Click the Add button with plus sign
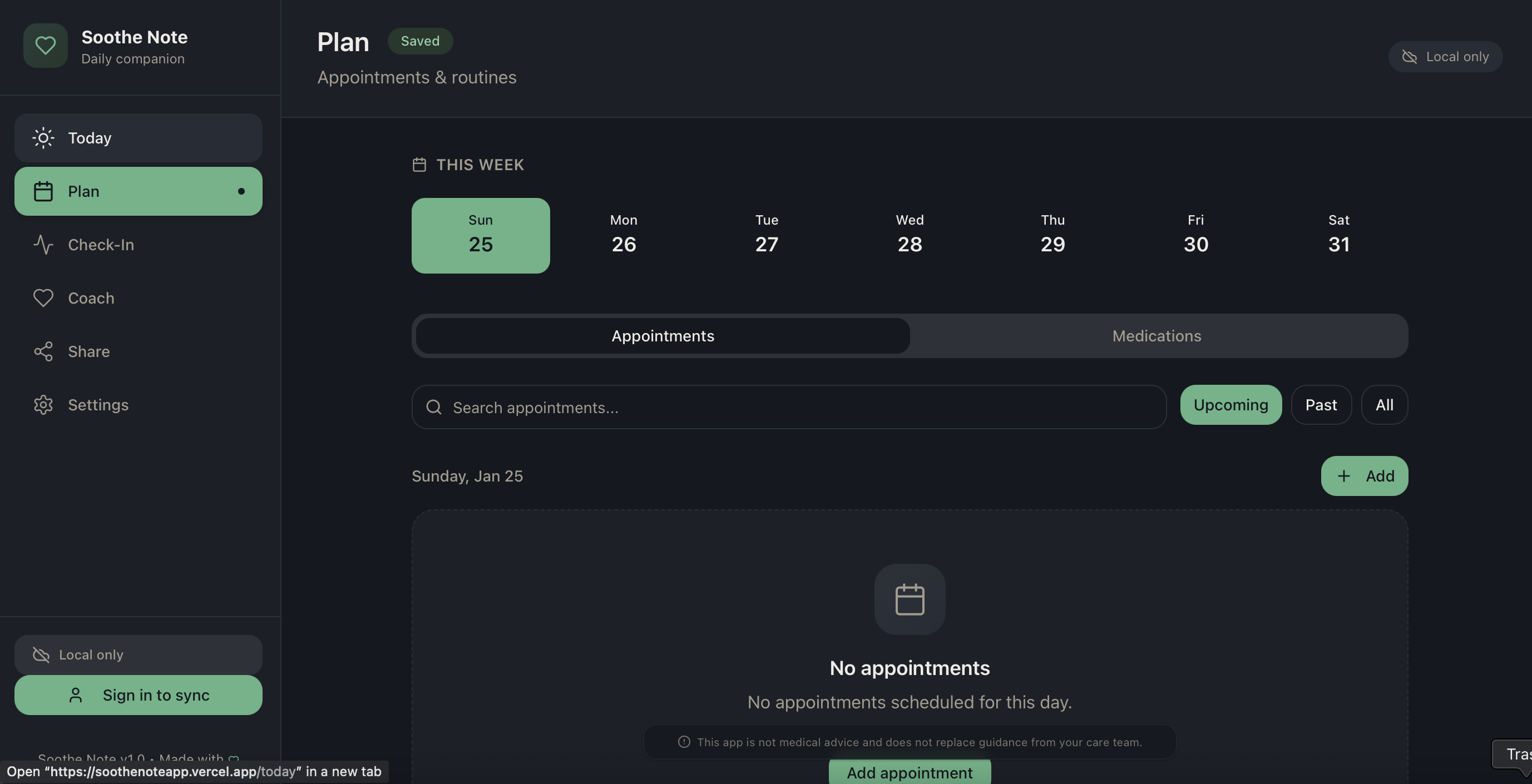Viewport: 1532px width, 784px height. click(1363, 476)
